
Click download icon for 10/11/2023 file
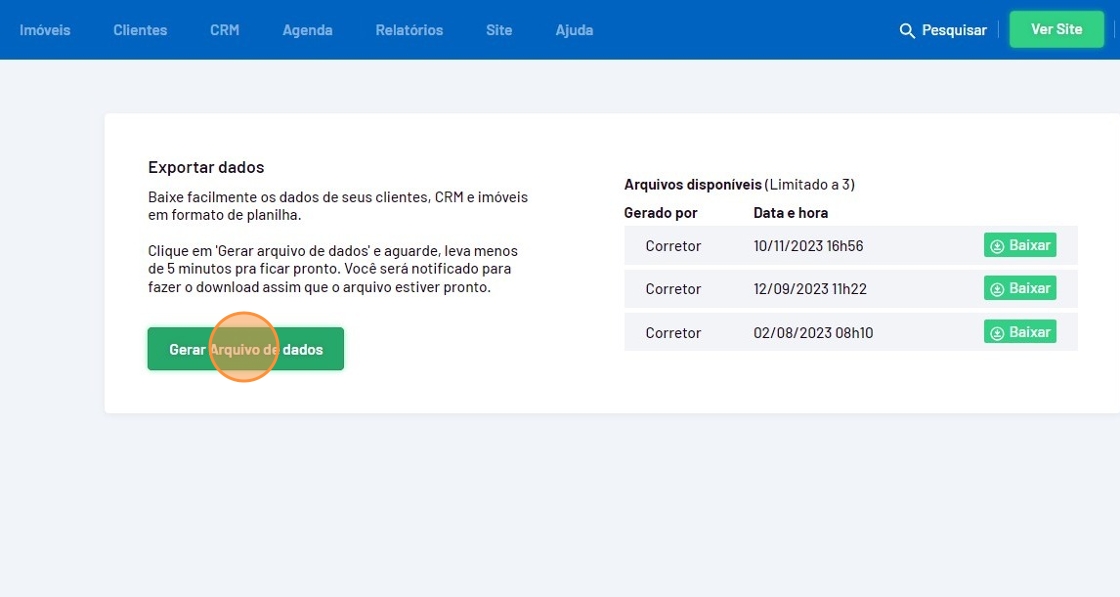tap(997, 246)
